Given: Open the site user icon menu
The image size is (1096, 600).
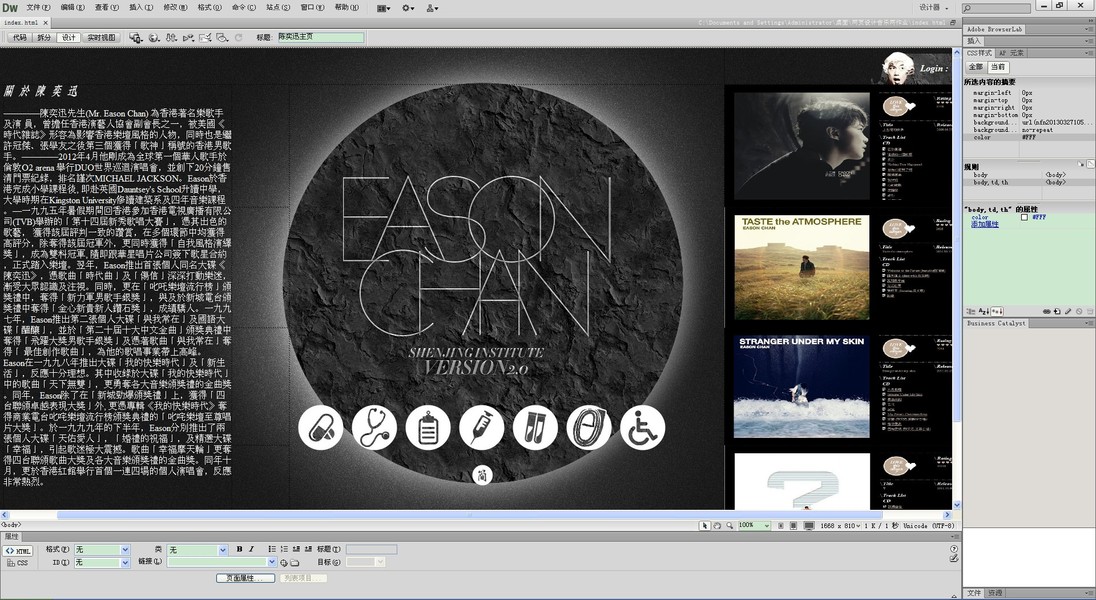Looking at the screenshot, I should [x=432, y=8].
